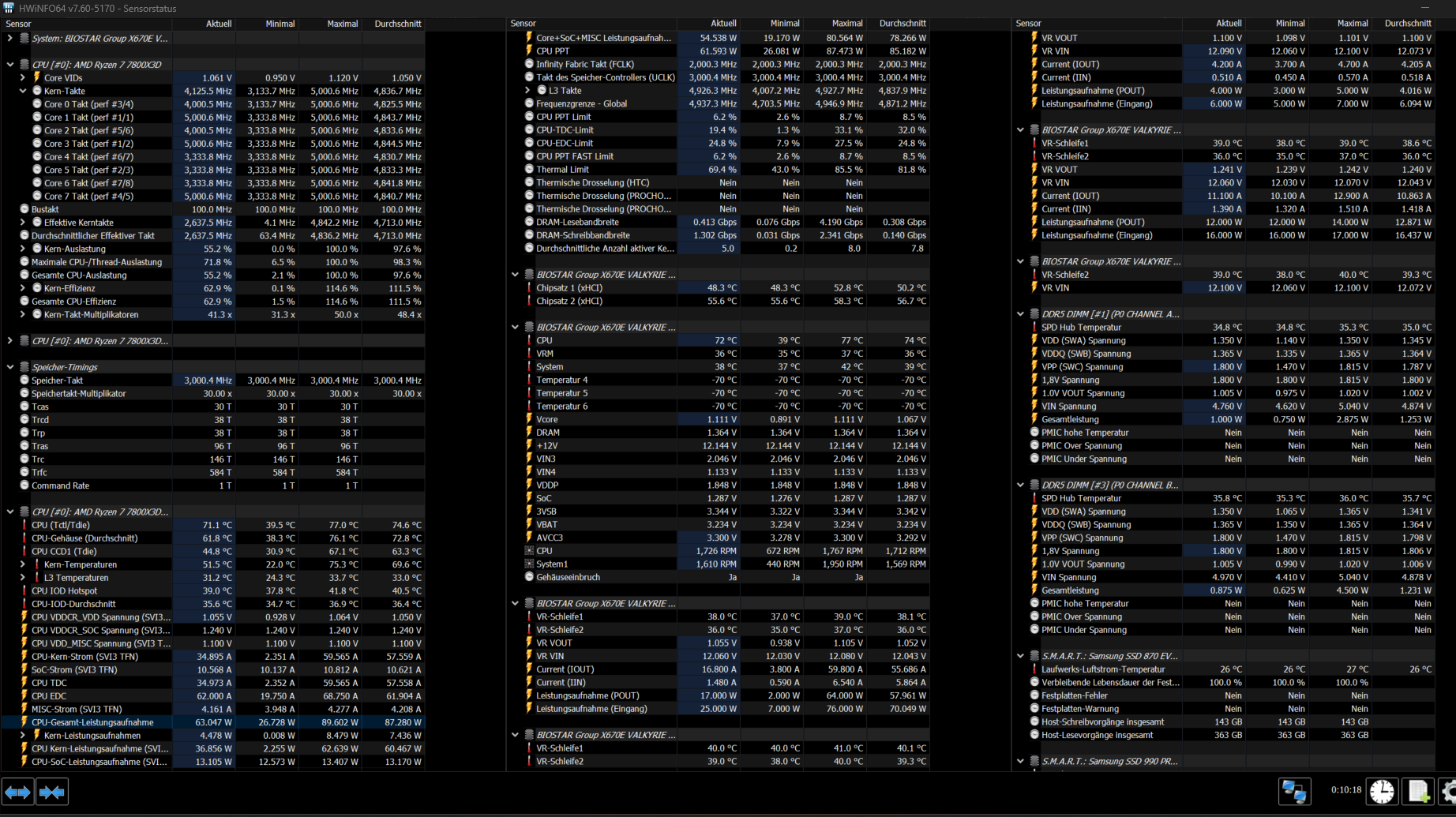Click the circle icon beside Gehäuseeinbruch
Image resolution: width=1456 pixels, height=817 pixels.
(x=529, y=577)
